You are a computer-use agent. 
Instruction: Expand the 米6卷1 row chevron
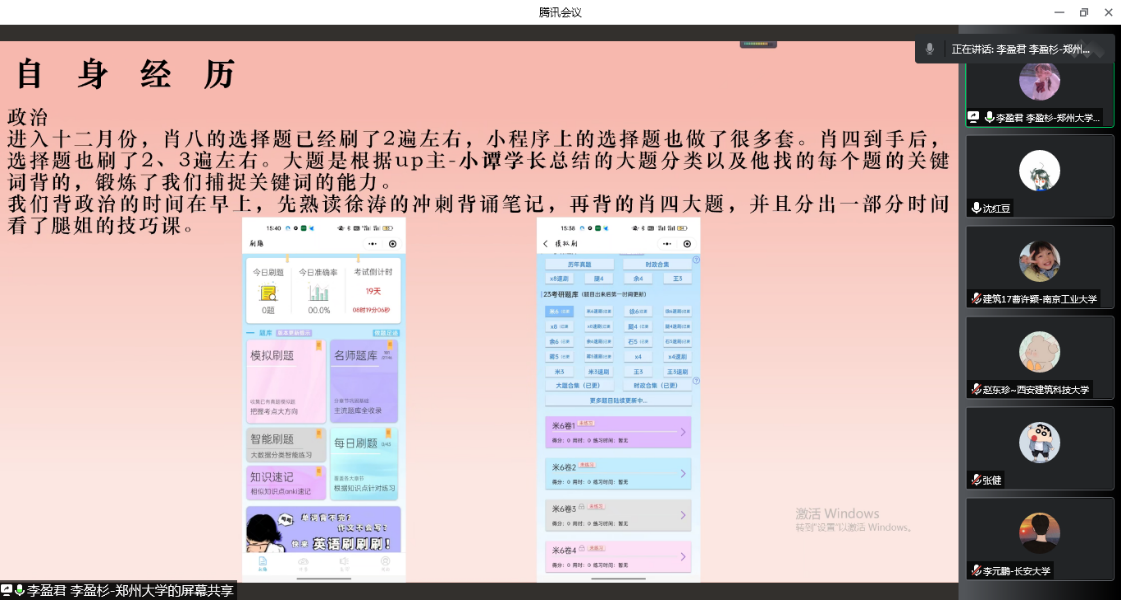click(683, 432)
